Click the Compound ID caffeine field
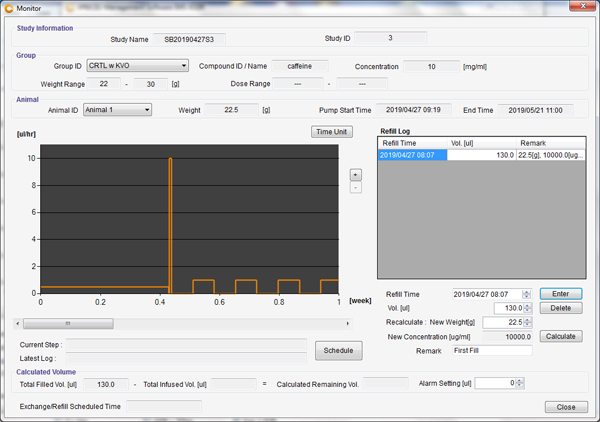600x422 pixels. 300,66
